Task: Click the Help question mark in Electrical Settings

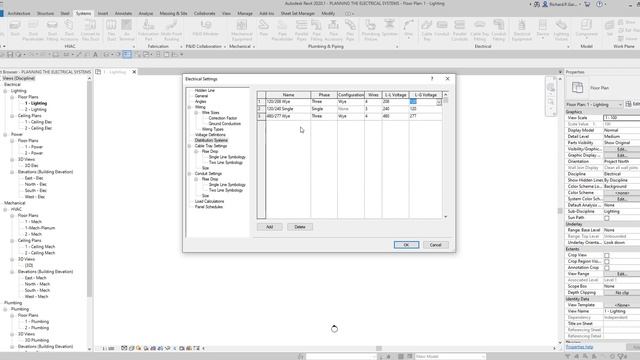Action: tap(432, 78)
